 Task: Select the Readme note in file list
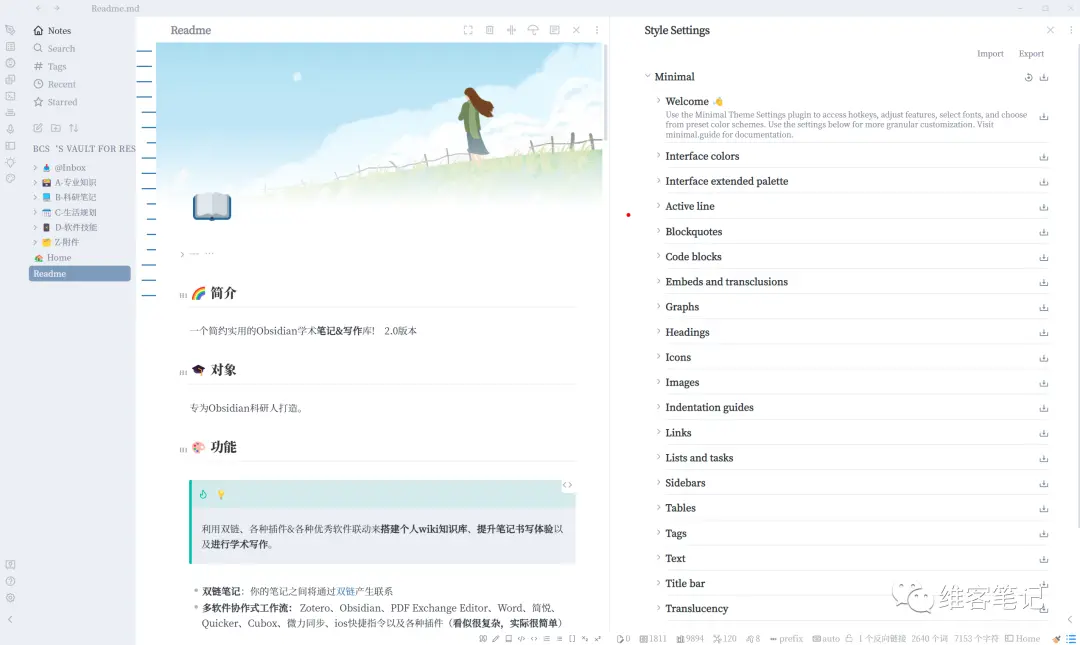pos(79,274)
